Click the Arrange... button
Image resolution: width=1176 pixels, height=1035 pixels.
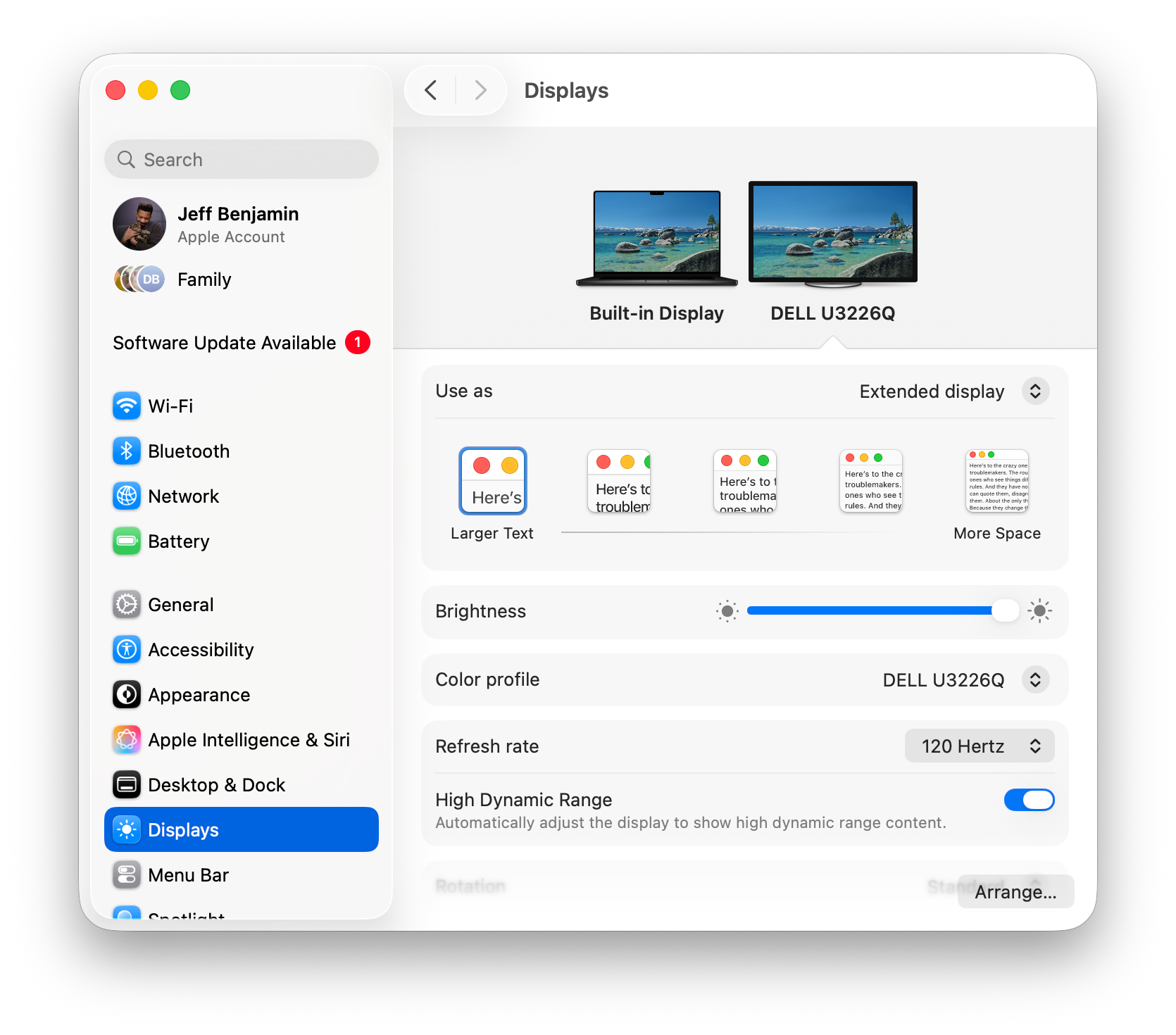pyautogui.click(x=1015, y=892)
